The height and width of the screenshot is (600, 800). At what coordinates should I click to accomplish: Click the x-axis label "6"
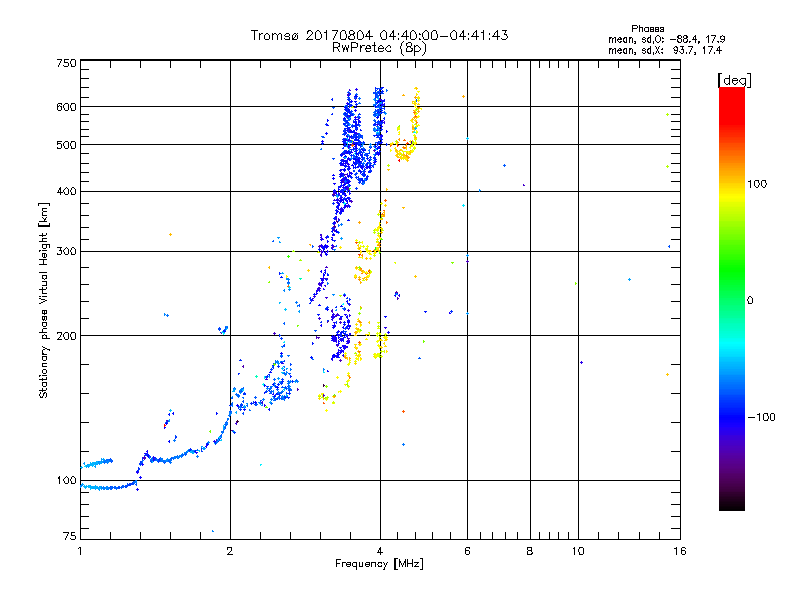467,551
